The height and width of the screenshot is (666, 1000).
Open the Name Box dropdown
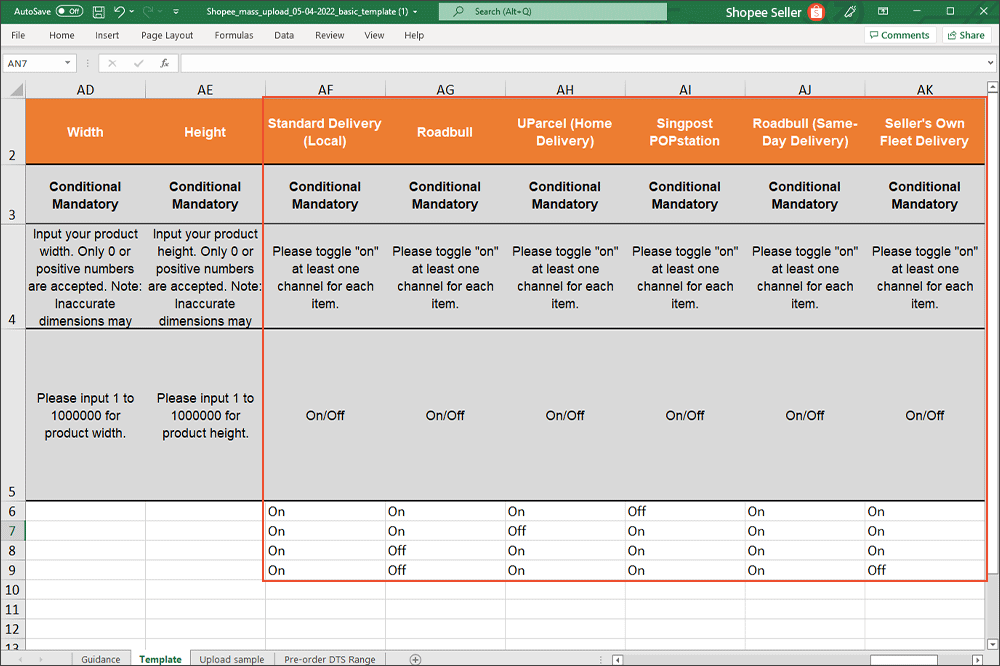pyautogui.click(x=68, y=62)
